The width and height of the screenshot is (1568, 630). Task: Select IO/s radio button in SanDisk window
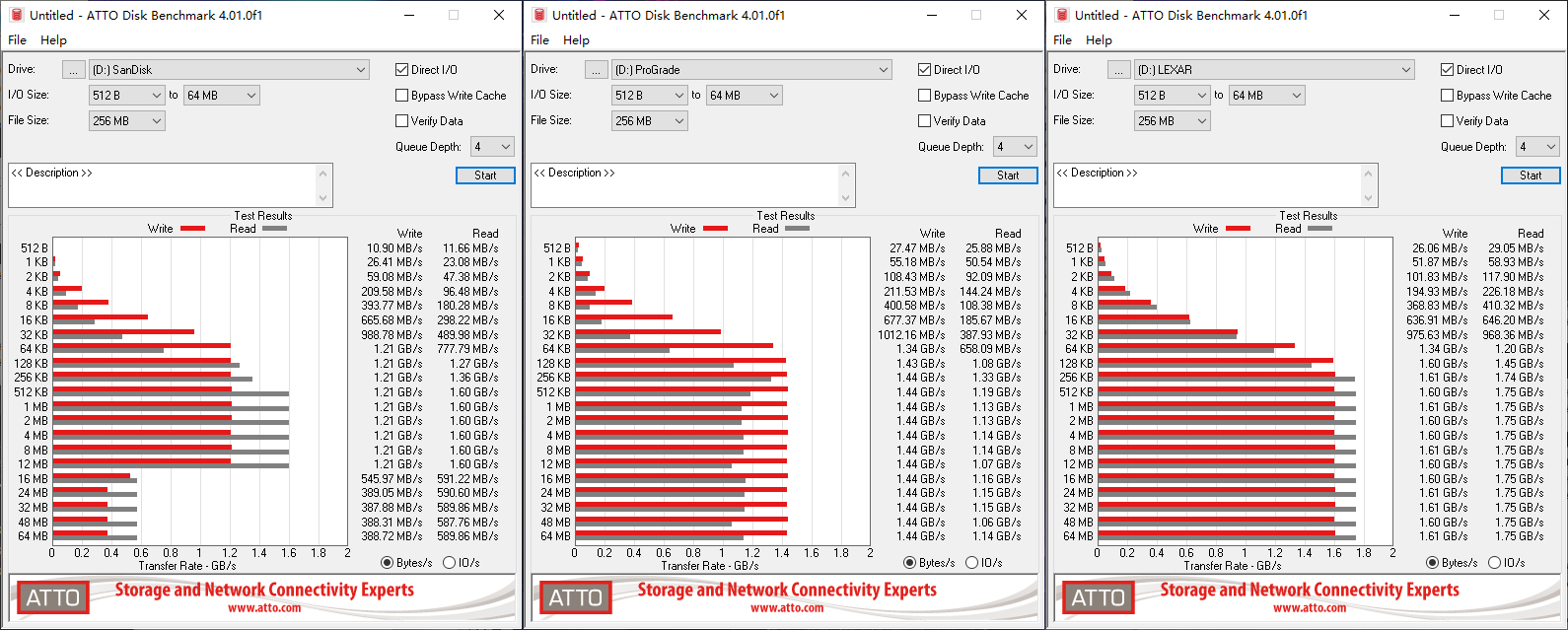pyautogui.click(x=450, y=563)
